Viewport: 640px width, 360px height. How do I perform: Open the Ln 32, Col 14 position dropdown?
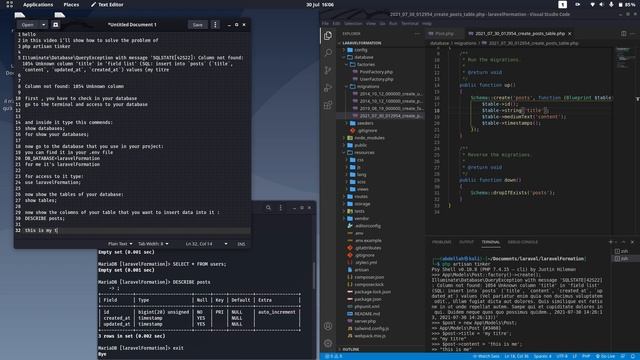[x=207, y=244]
